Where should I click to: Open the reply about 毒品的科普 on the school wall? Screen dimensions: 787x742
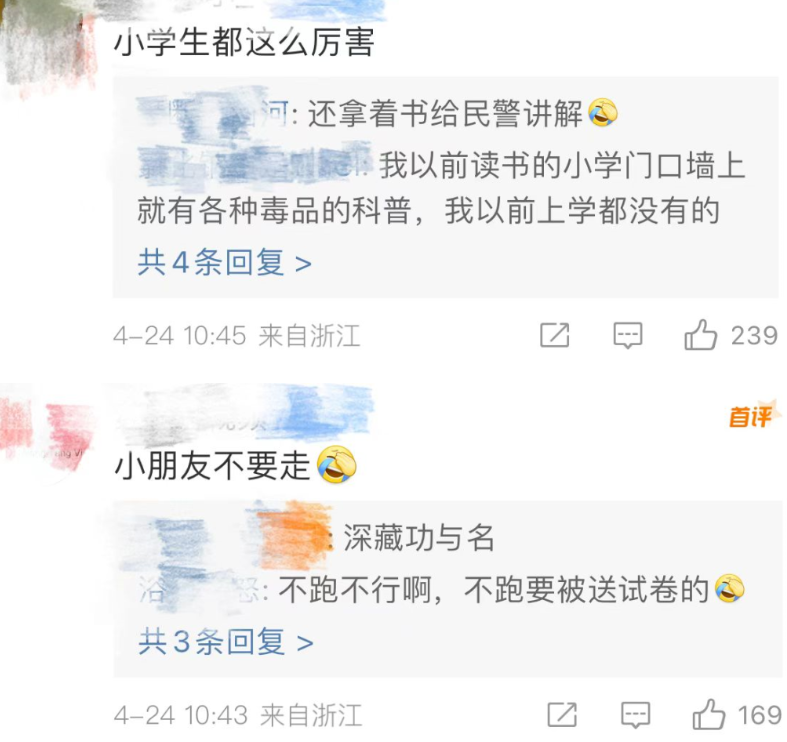pyautogui.click(x=442, y=188)
